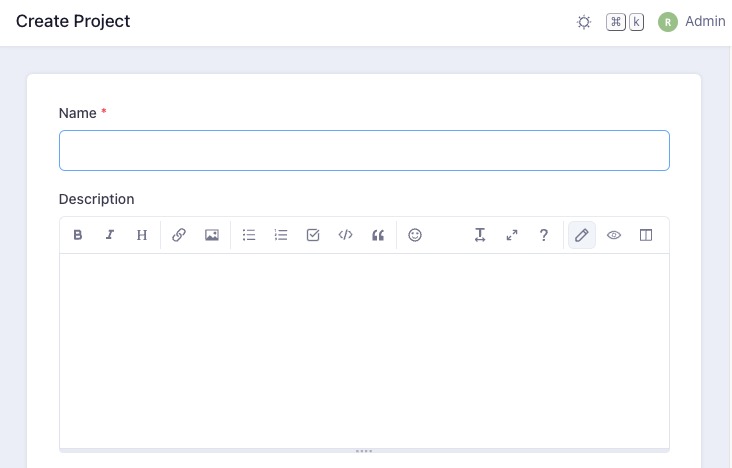Viewport: 732px width, 468px height.
Task: Switch to write mode with pencil icon
Action: pos(582,235)
